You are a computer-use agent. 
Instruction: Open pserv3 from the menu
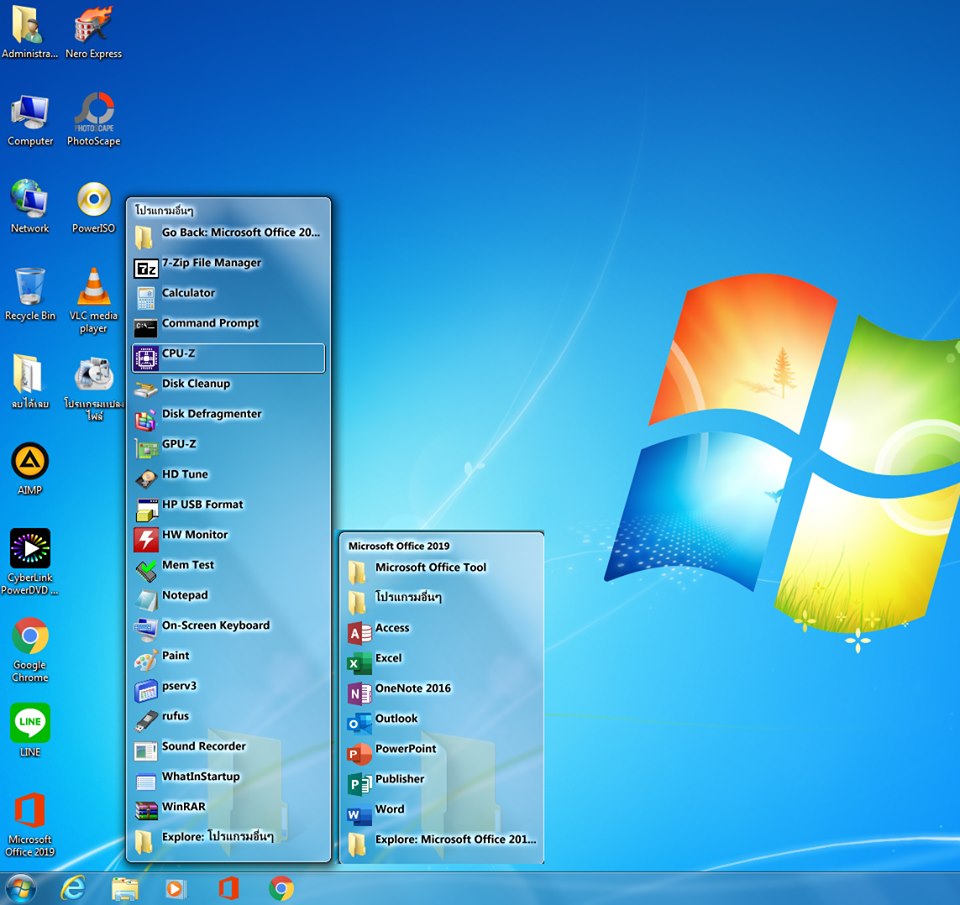[228, 690]
